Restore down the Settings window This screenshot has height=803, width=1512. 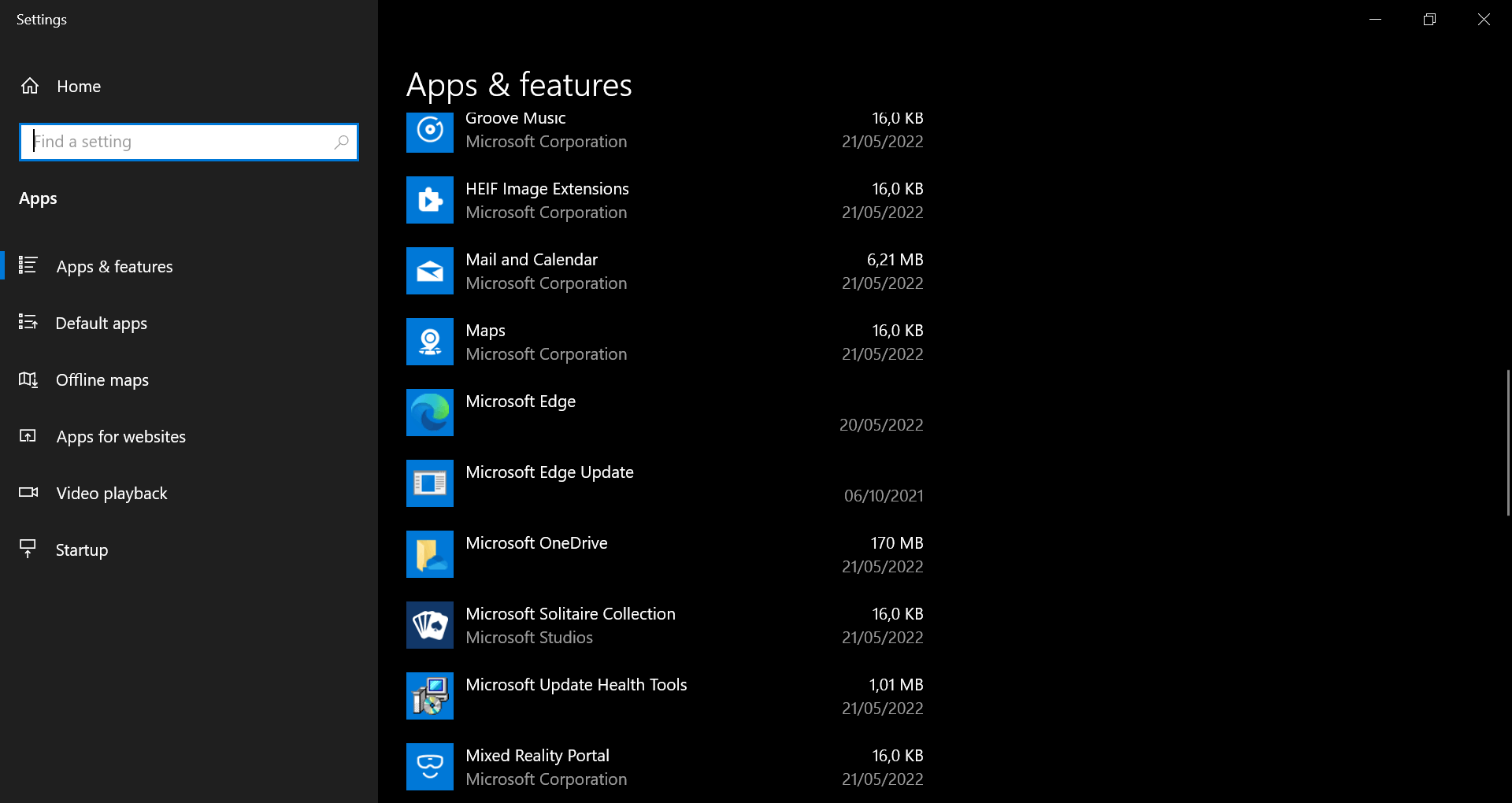pyautogui.click(x=1429, y=19)
